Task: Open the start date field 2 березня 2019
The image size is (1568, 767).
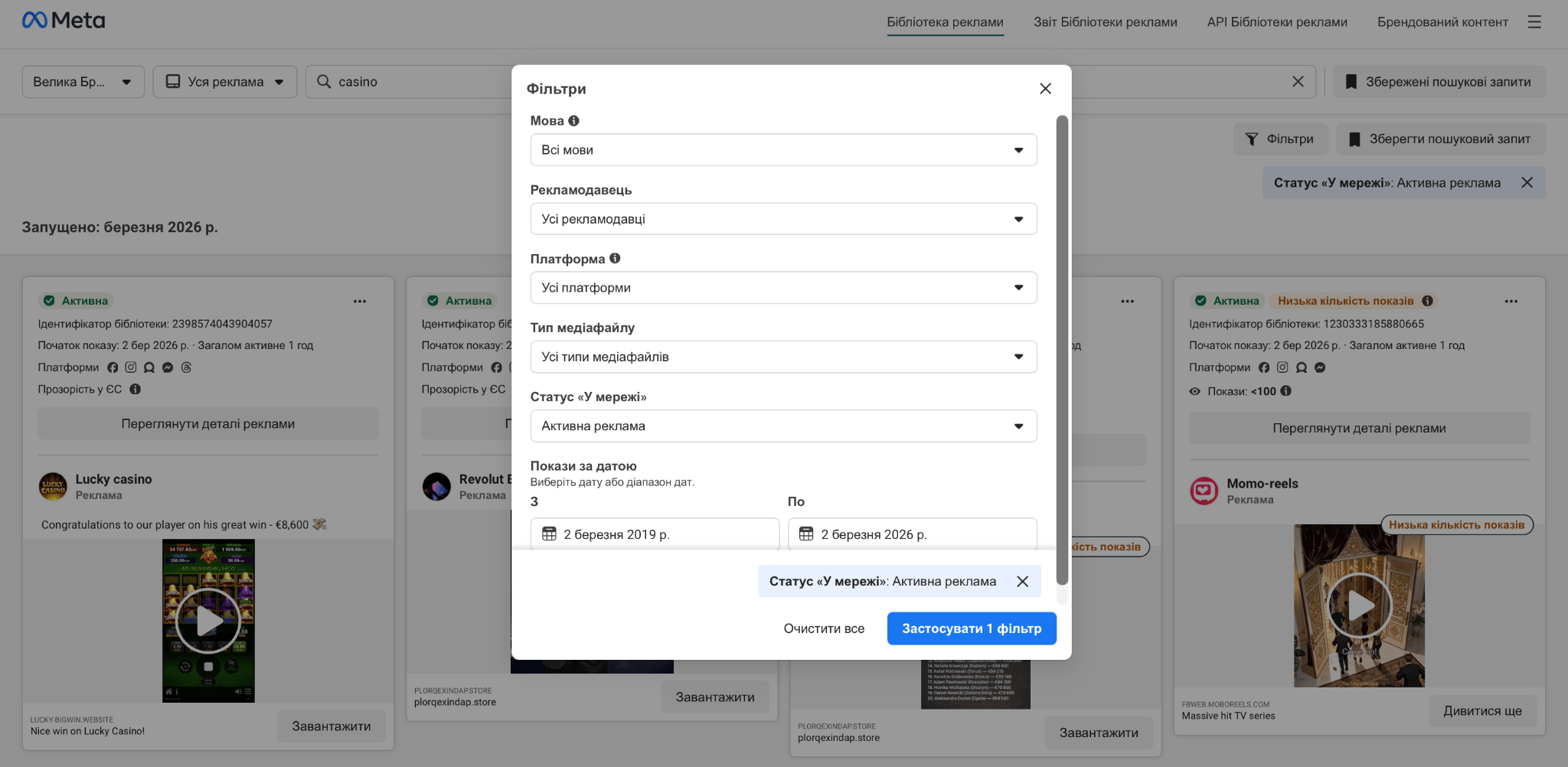Action: coord(655,534)
